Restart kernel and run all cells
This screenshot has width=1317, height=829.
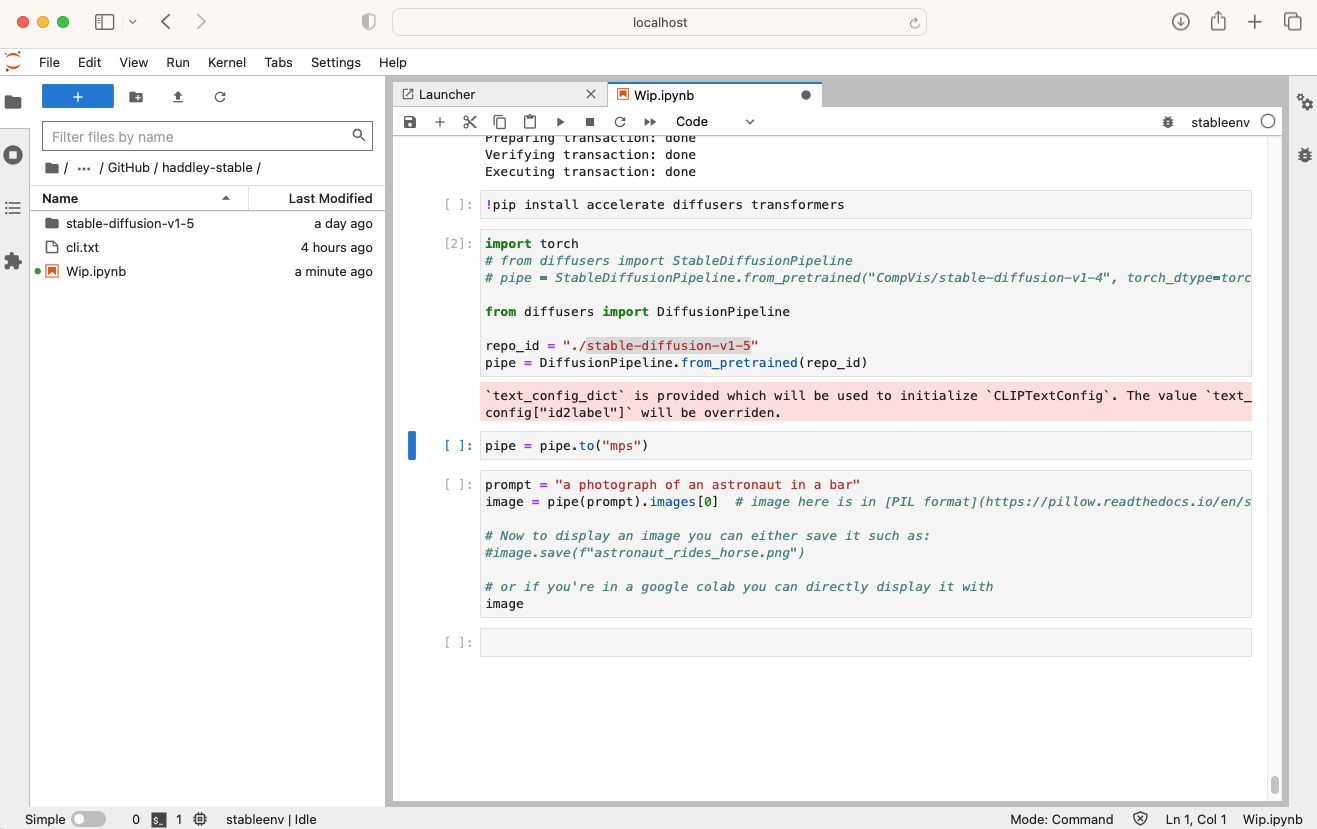coord(650,122)
